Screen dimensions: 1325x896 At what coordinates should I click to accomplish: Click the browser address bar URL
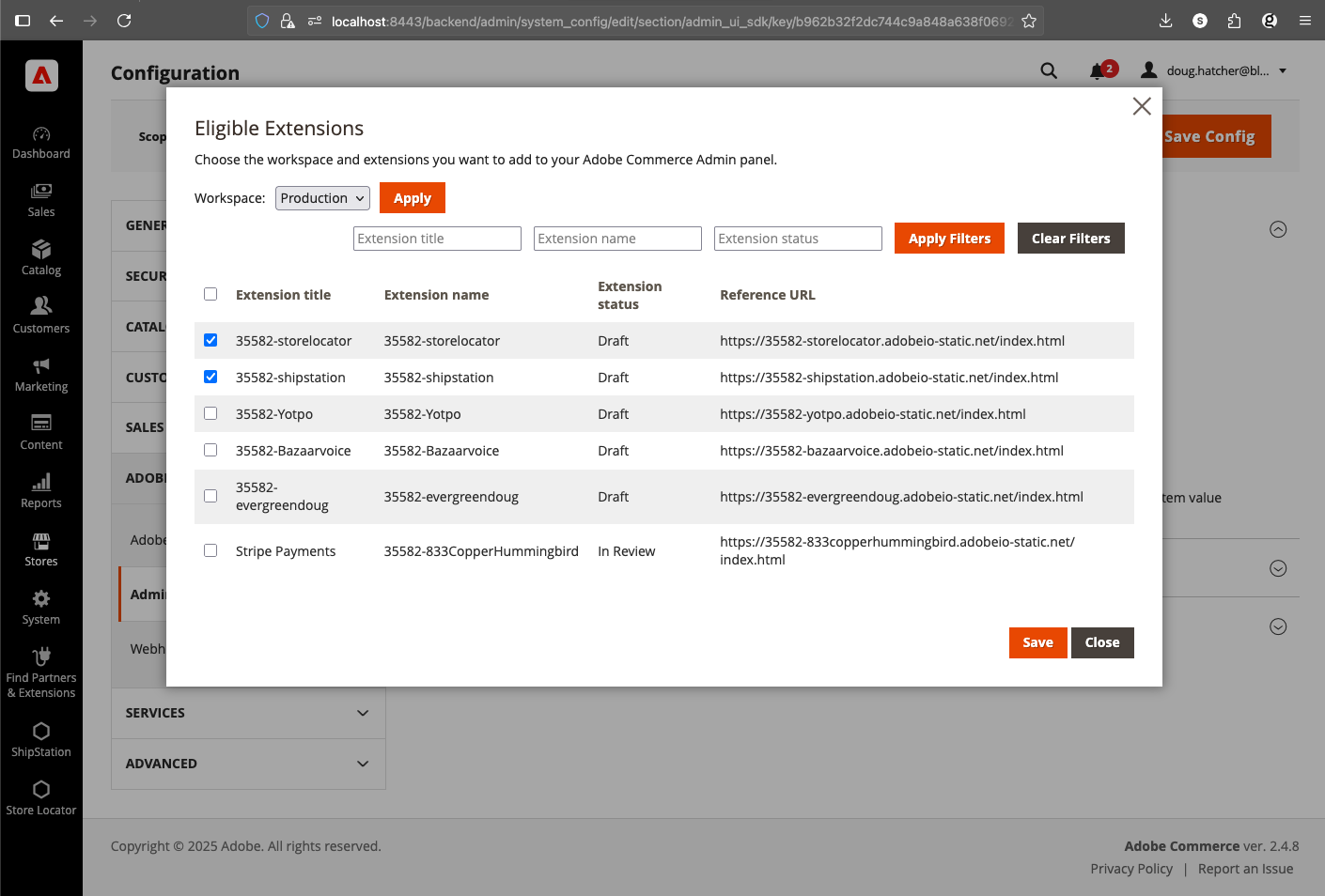672,21
